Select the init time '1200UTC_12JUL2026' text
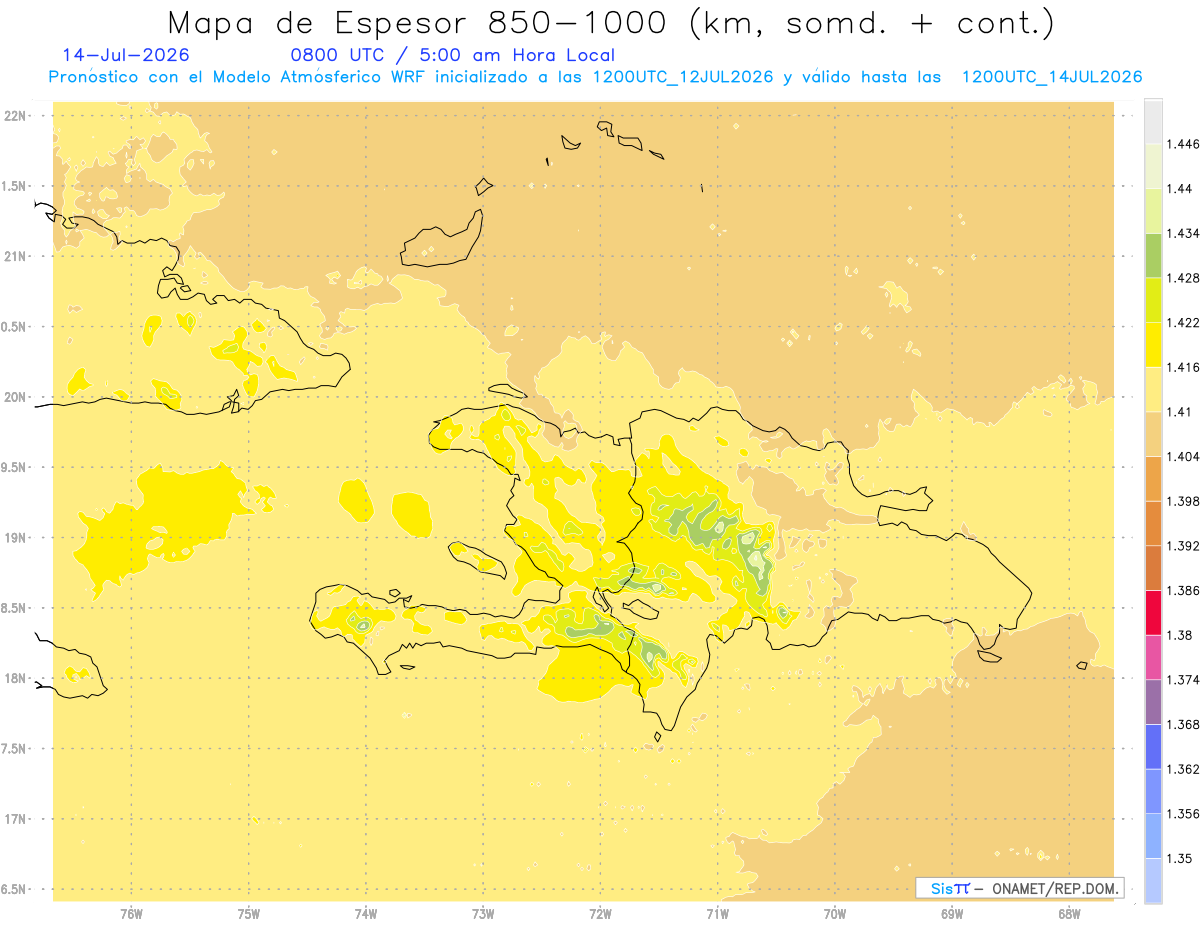The width and height of the screenshot is (1200, 927). 683,77
